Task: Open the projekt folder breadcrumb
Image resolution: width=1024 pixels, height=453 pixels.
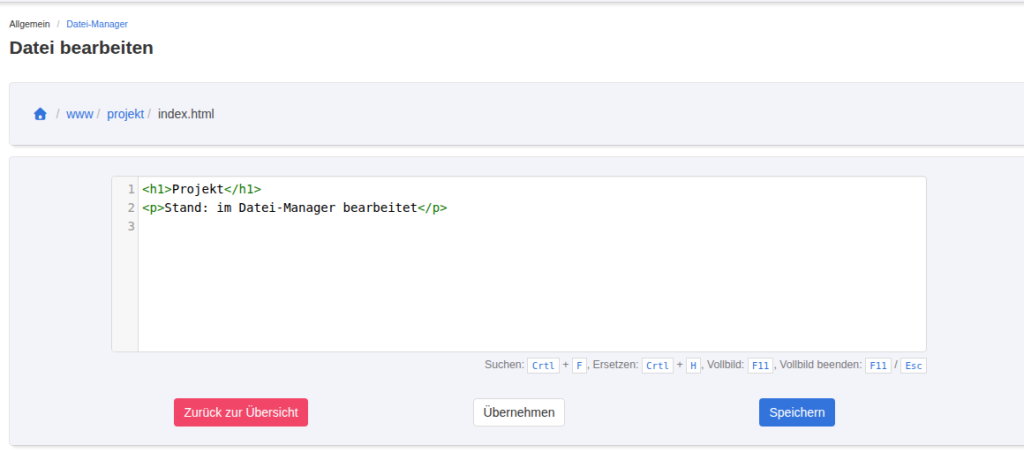Action: coord(125,114)
